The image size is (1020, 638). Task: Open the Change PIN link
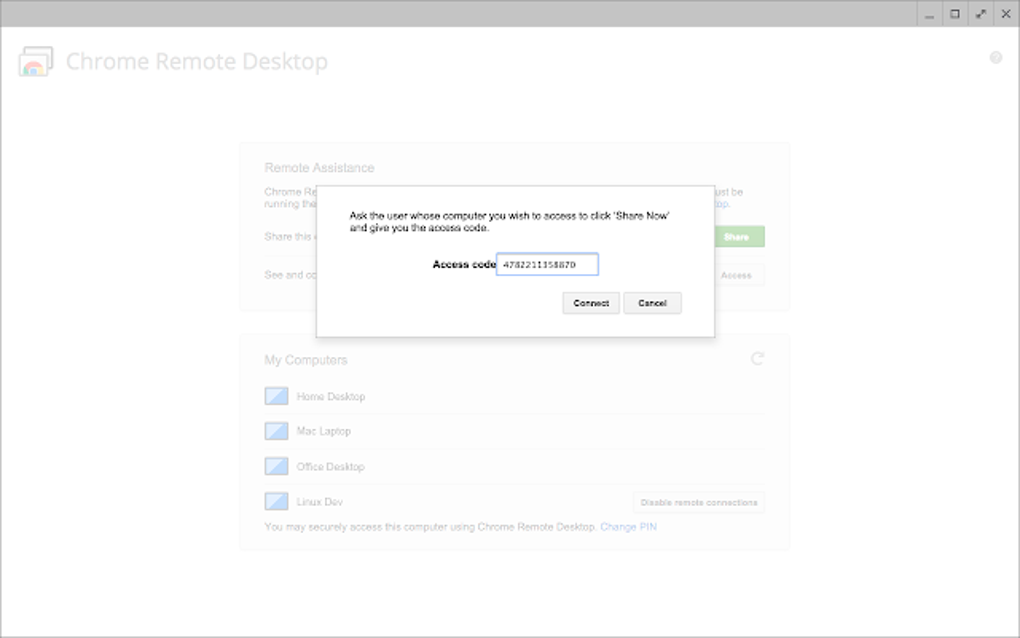(x=628, y=527)
